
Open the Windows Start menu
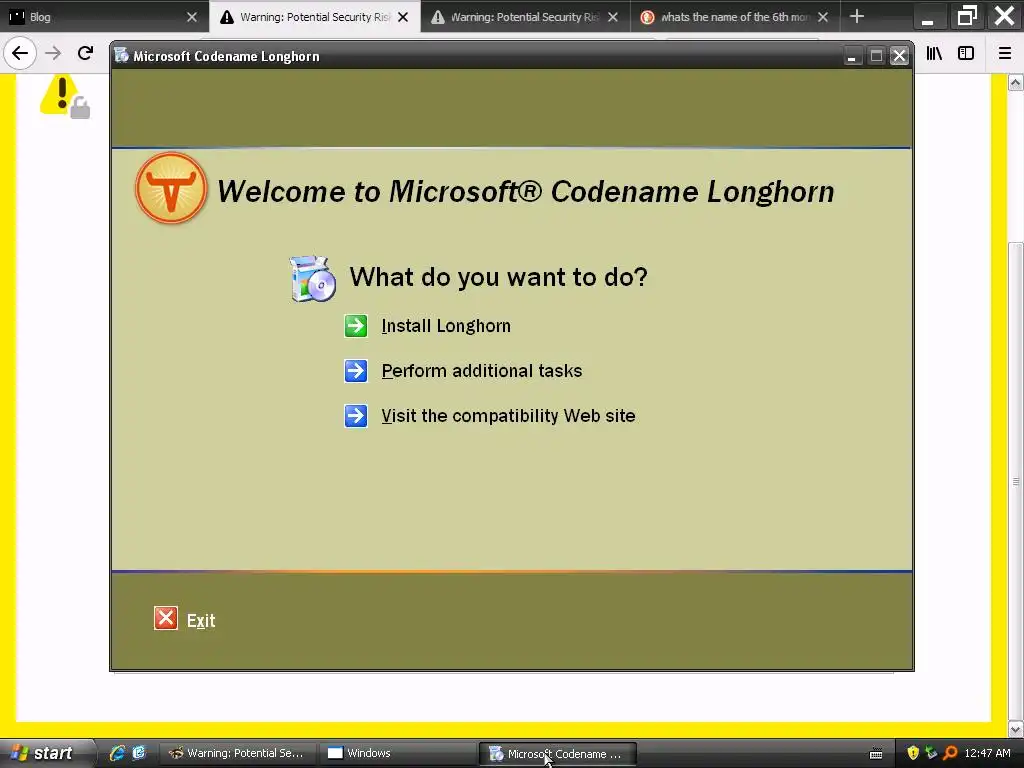pos(46,753)
